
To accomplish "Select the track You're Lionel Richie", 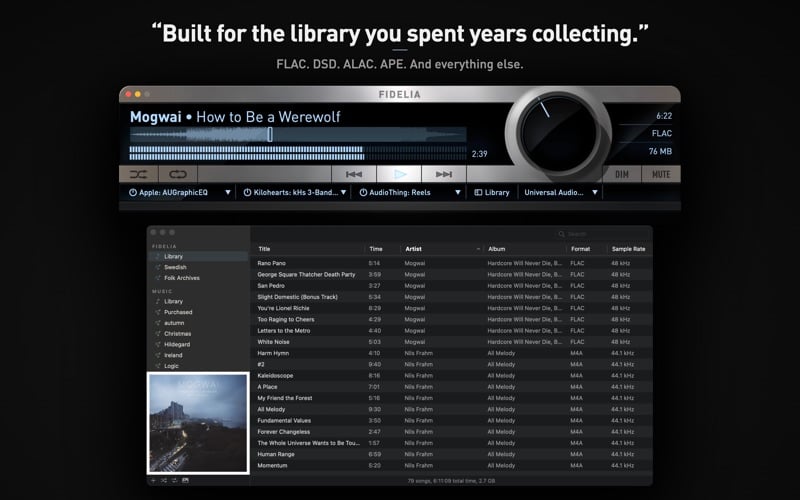I will point(452,308).
